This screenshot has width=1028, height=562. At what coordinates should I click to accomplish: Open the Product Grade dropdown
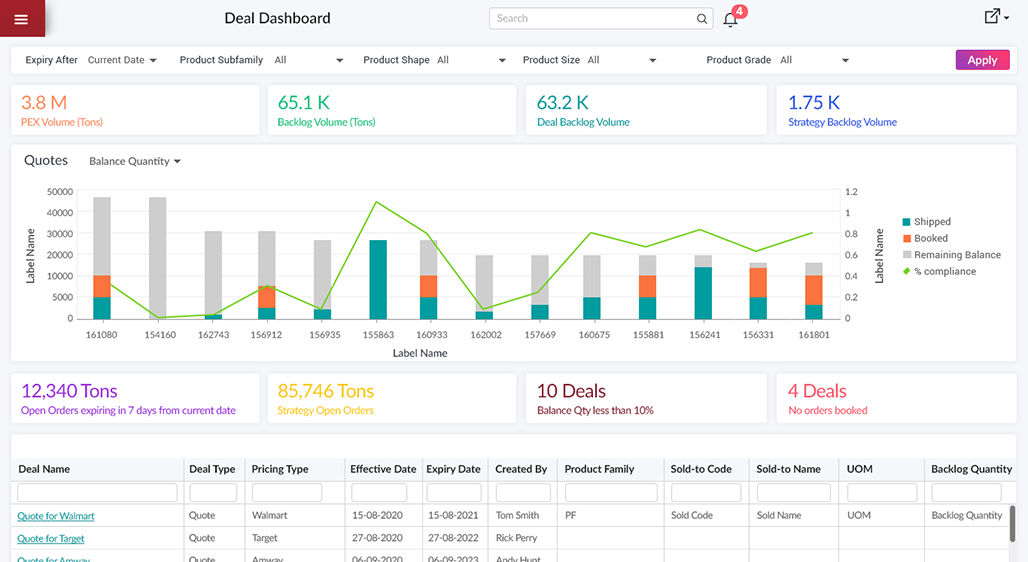click(x=814, y=60)
